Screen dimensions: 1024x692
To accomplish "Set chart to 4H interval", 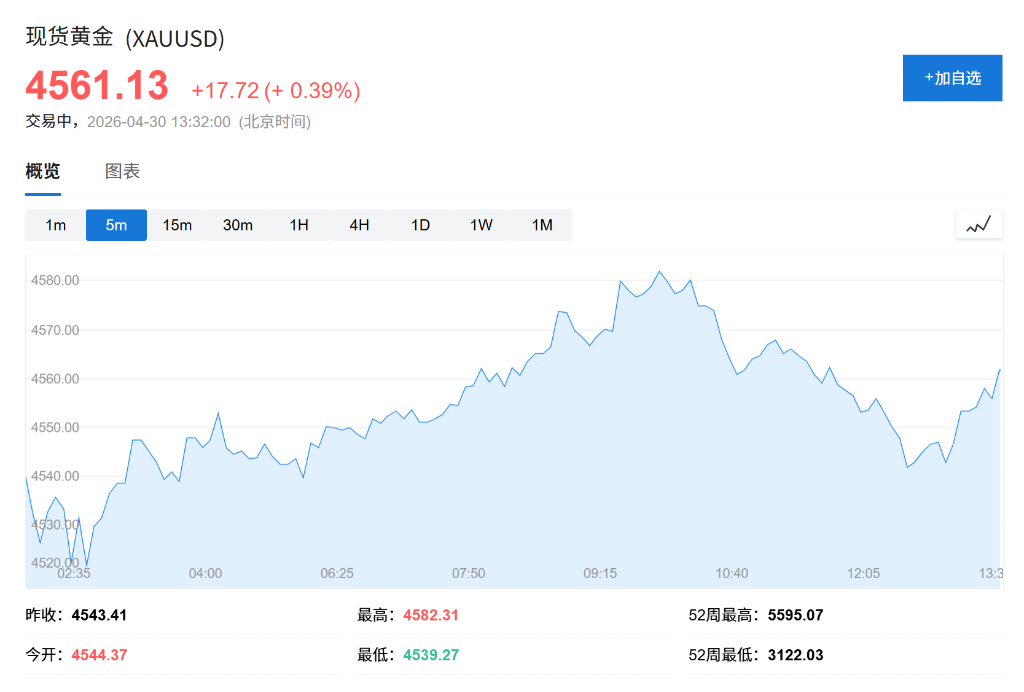I will coord(360,225).
